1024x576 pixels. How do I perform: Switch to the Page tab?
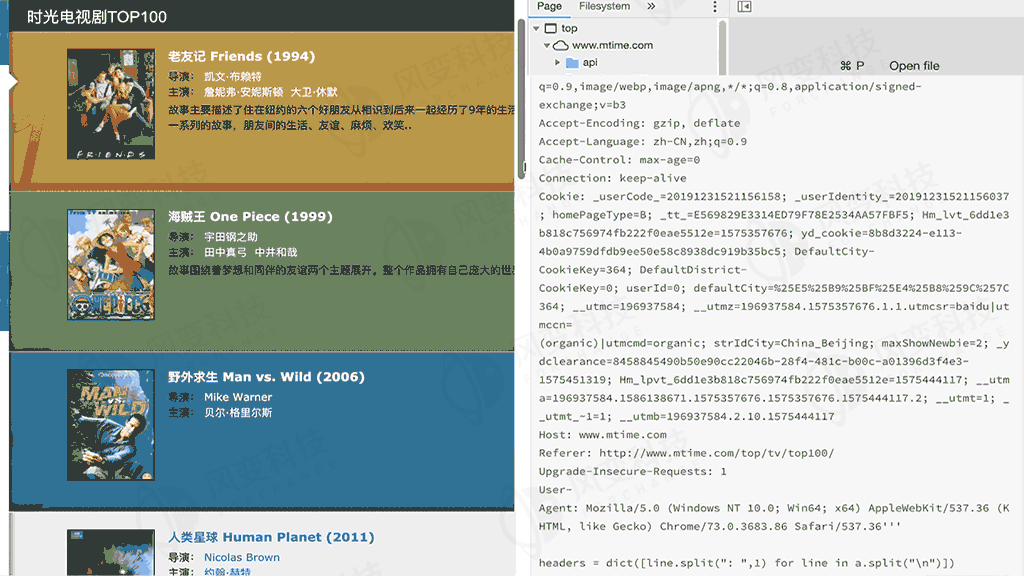tap(549, 7)
